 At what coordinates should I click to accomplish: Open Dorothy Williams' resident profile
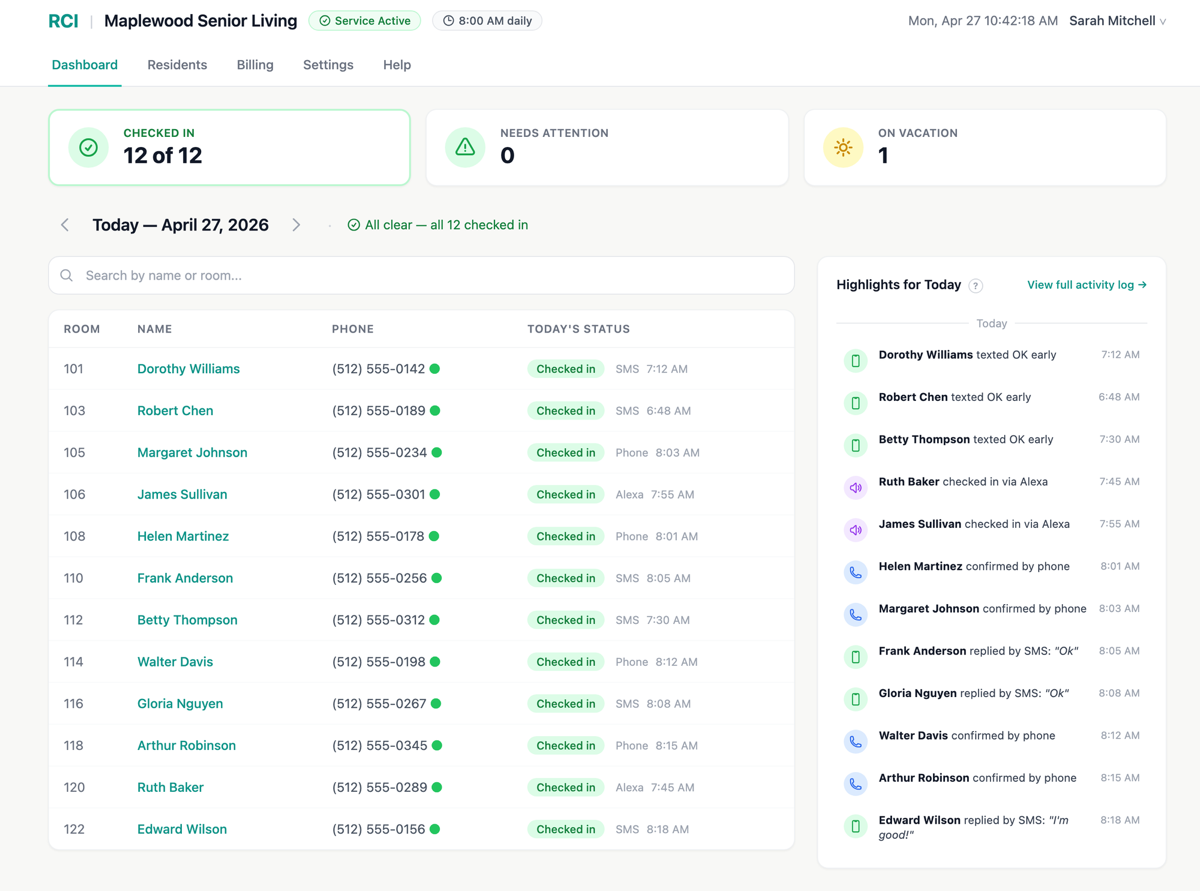pos(188,368)
